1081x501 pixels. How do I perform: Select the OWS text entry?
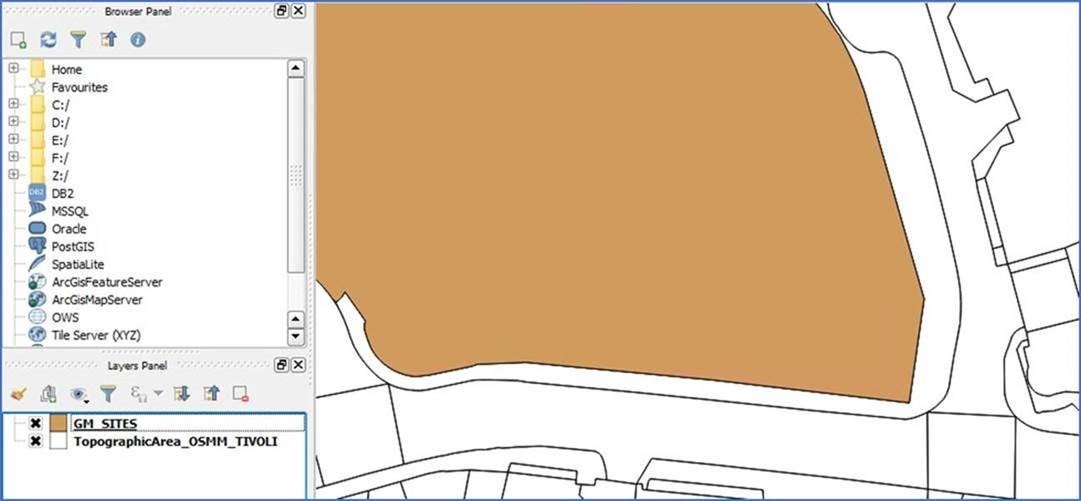point(65,318)
